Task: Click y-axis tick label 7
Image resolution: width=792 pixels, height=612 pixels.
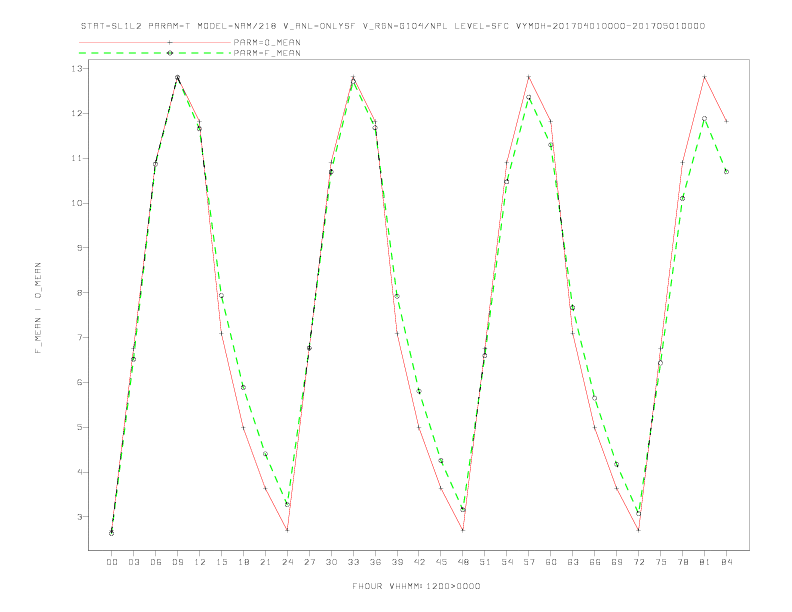Action: coord(79,338)
